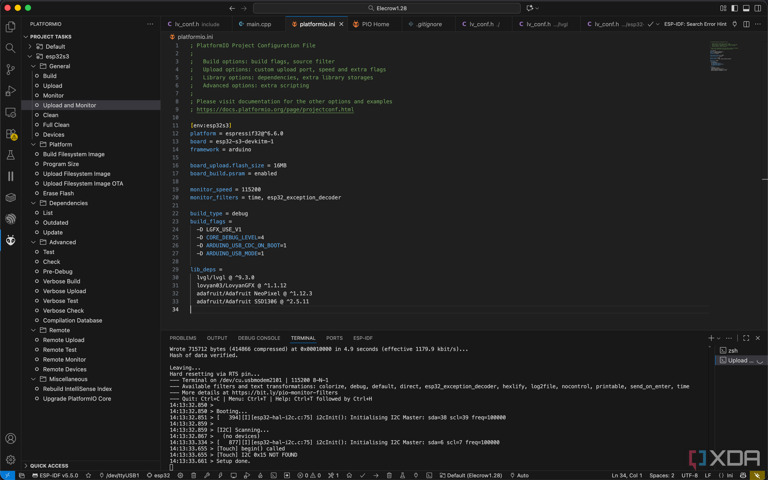Click ESP-IDF v5.5.0 in status bar
This screenshot has height=480, width=768.
54,475
